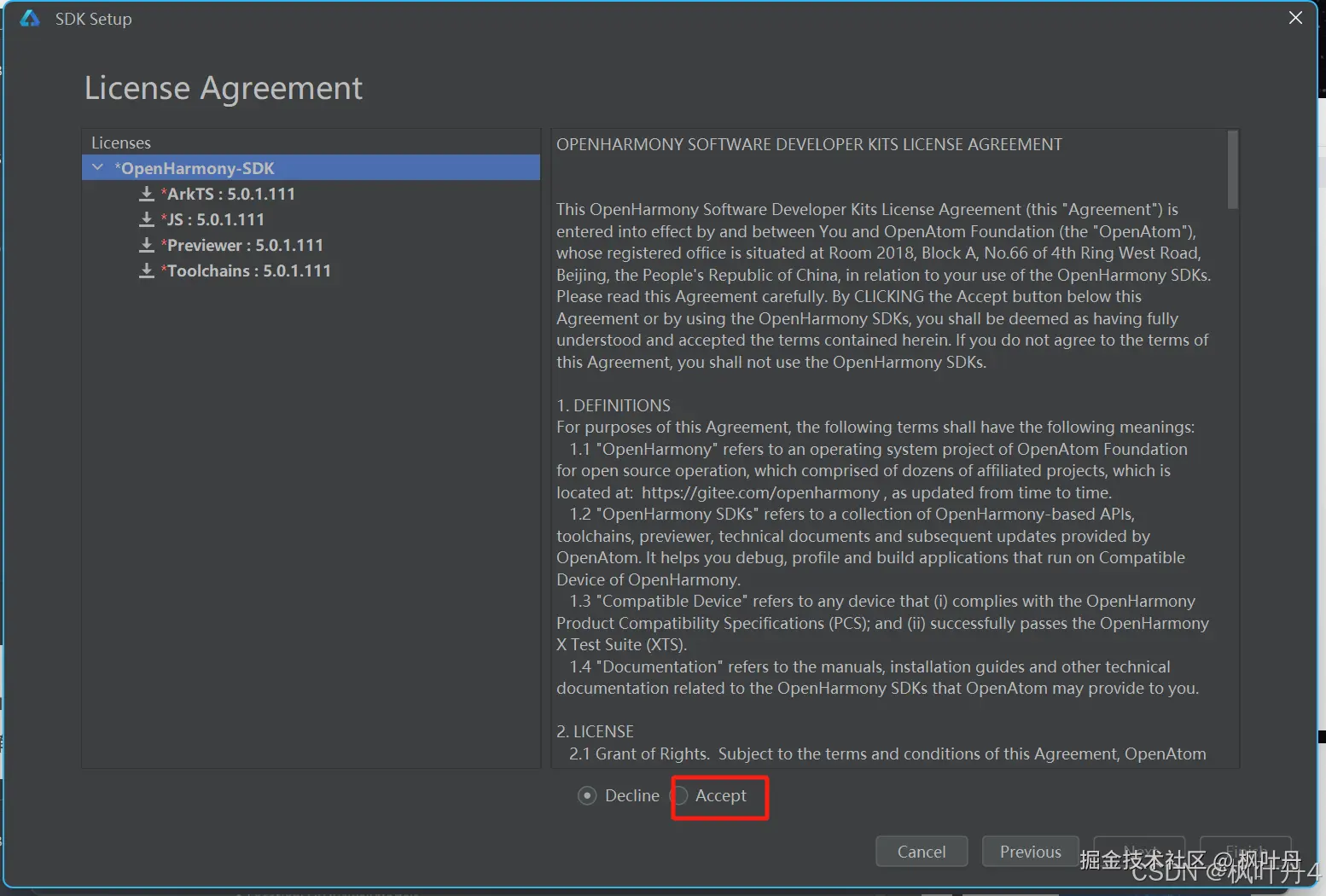Viewport: 1326px width, 896px height.
Task: Select Previewer : 5.0.1.111 entry
Action: point(242,245)
